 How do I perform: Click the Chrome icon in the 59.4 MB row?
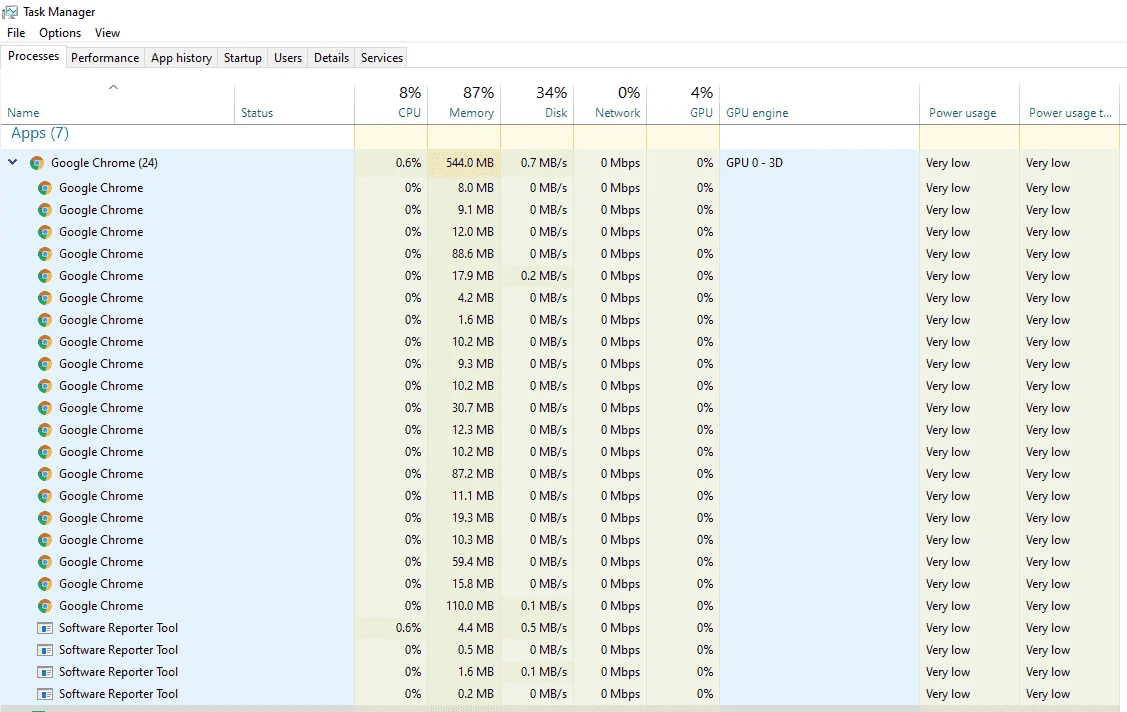(x=45, y=563)
